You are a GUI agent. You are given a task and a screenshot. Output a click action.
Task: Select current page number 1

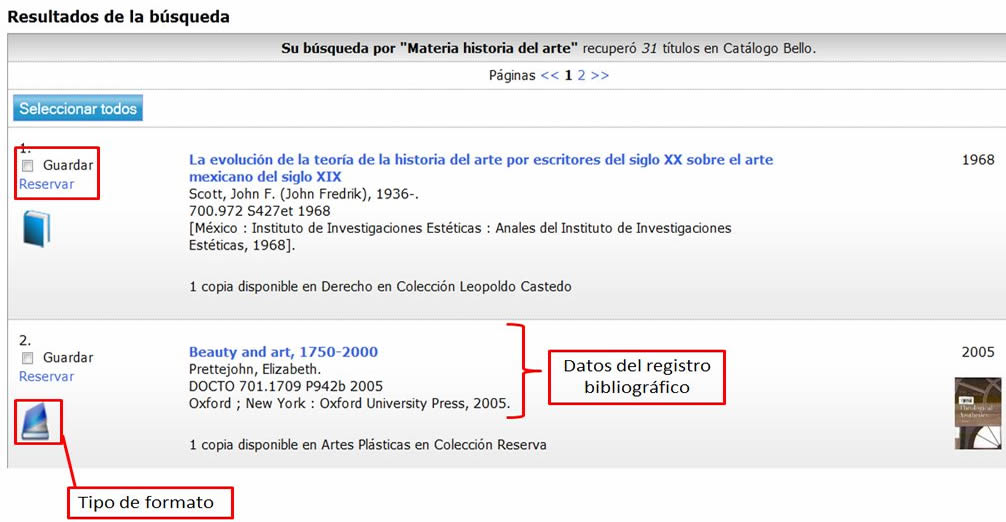569,75
